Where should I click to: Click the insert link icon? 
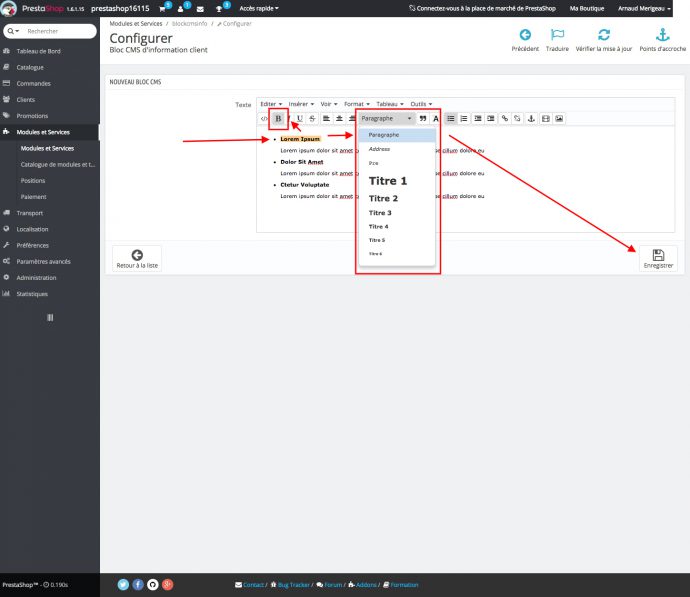coord(505,118)
